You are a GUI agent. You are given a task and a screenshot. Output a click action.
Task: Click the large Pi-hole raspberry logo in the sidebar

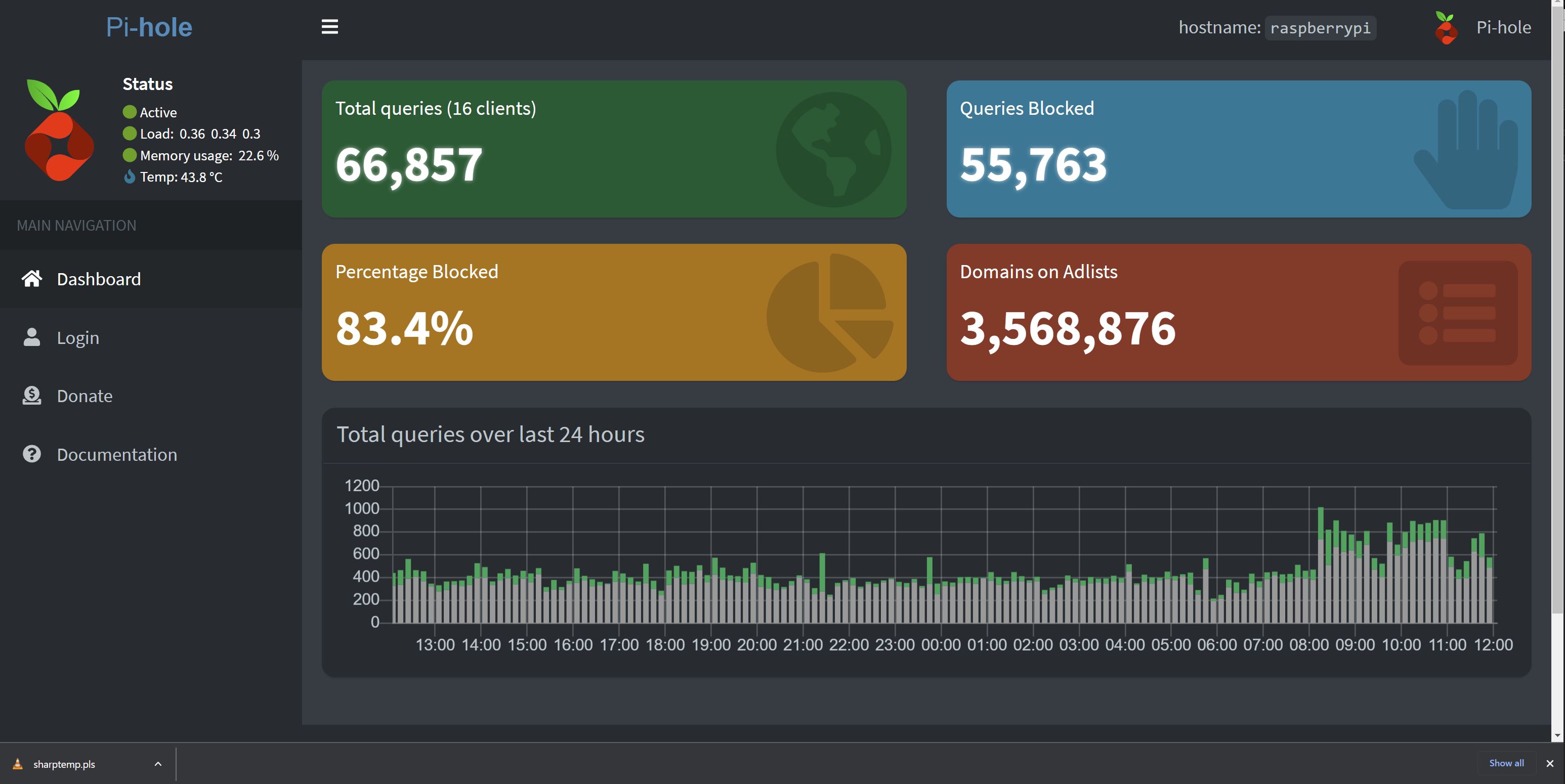[x=60, y=130]
